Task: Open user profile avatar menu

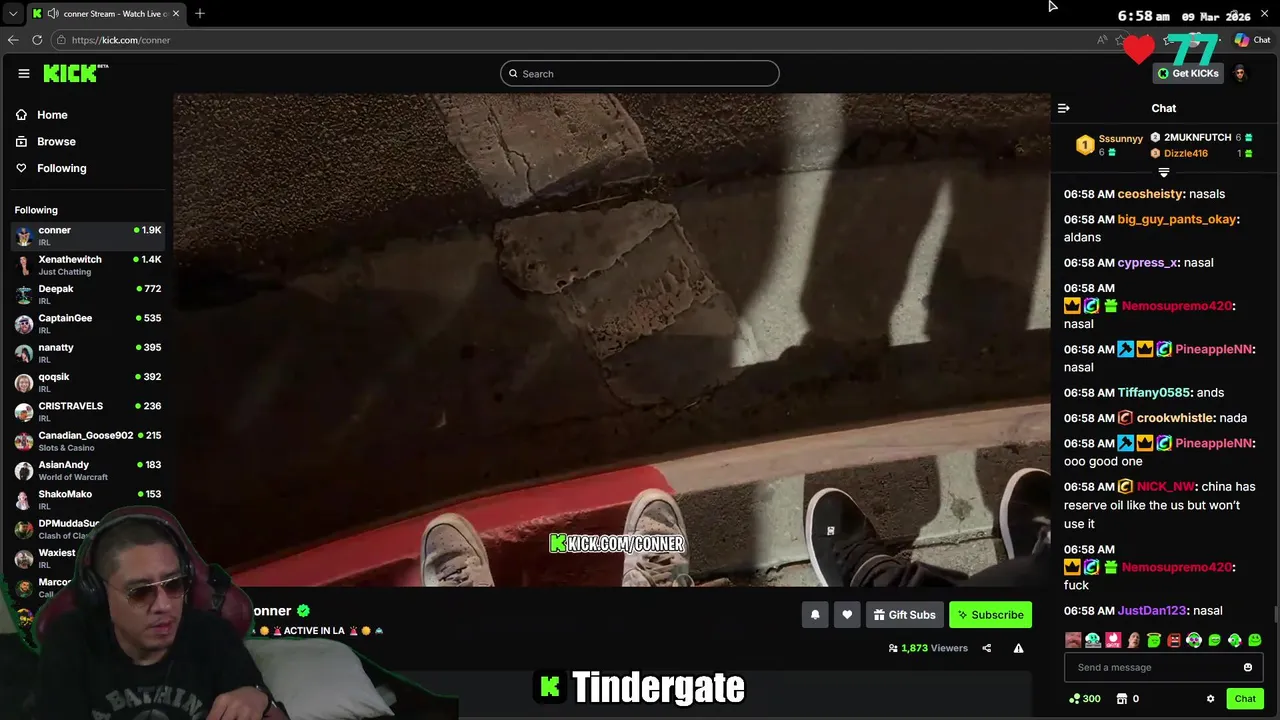Action: [1240, 73]
